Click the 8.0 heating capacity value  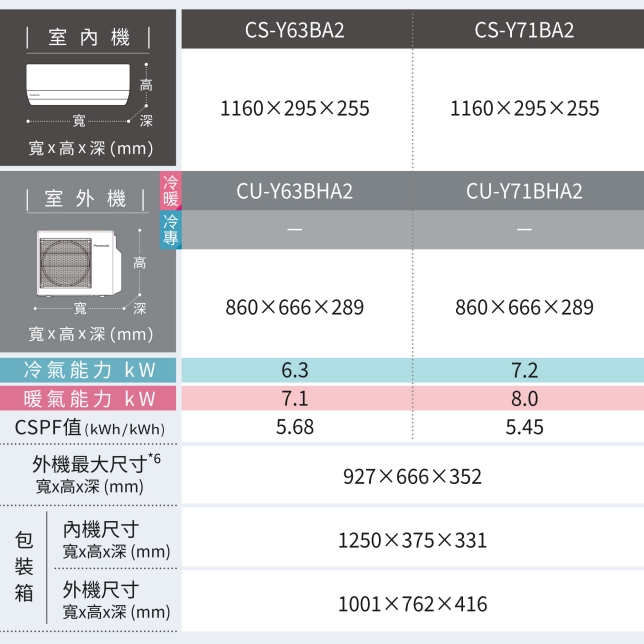tap(524, 399)
